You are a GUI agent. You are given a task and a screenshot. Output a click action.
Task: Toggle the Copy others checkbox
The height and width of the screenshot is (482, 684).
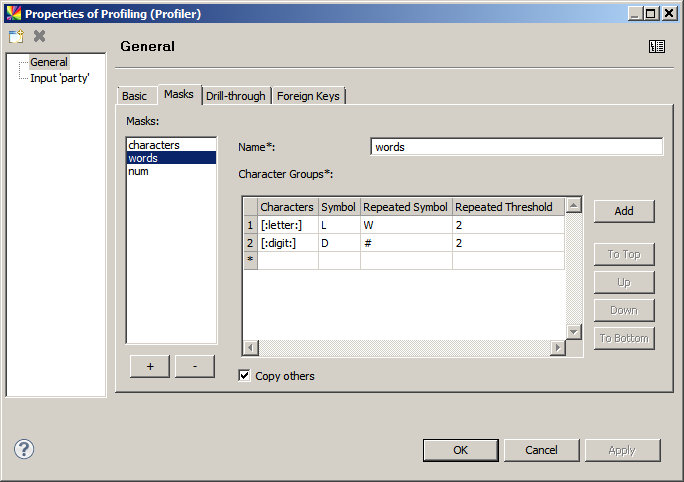pos(245,376)
